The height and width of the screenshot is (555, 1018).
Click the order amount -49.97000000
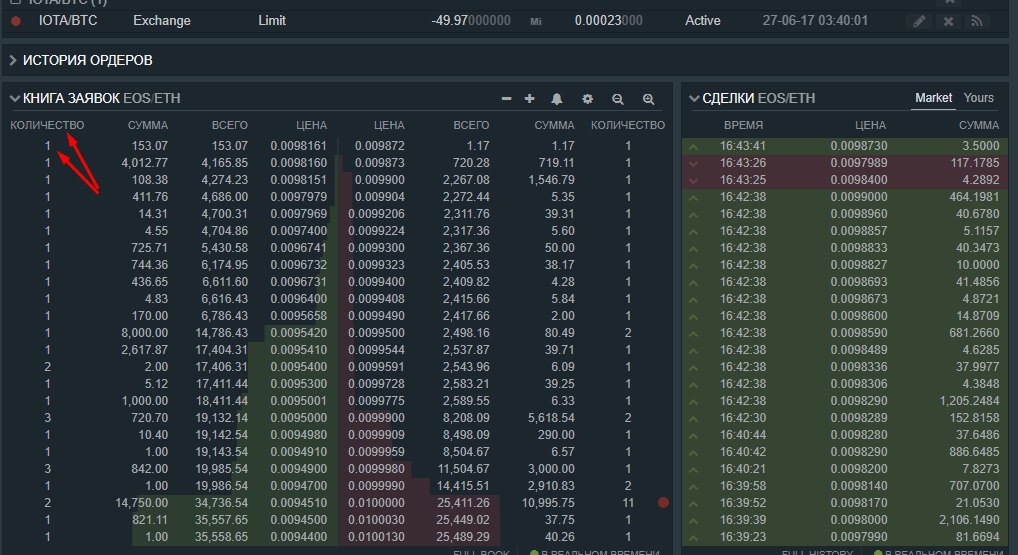(471, 21)
